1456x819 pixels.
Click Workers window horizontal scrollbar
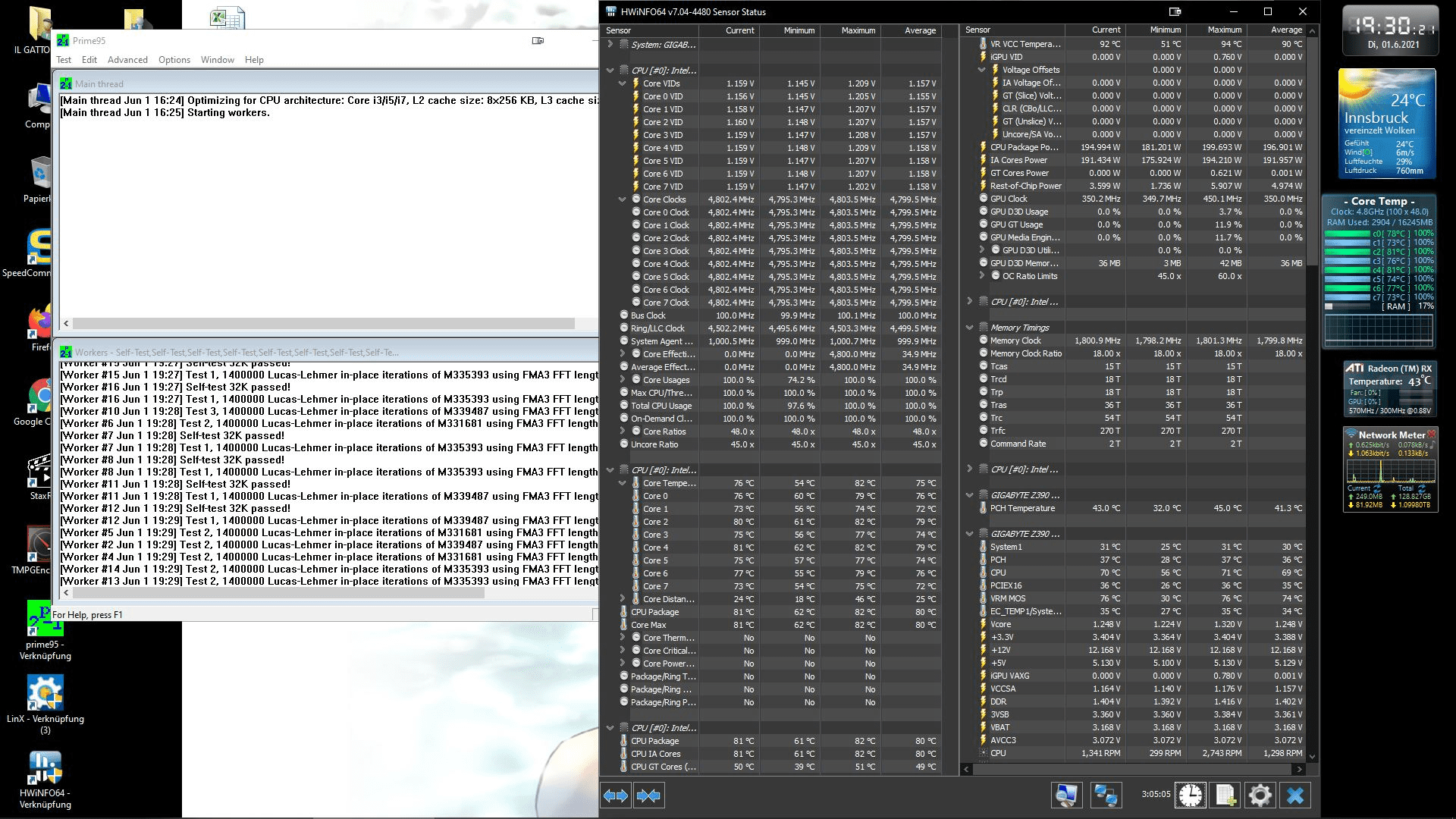tap(279, 593)
